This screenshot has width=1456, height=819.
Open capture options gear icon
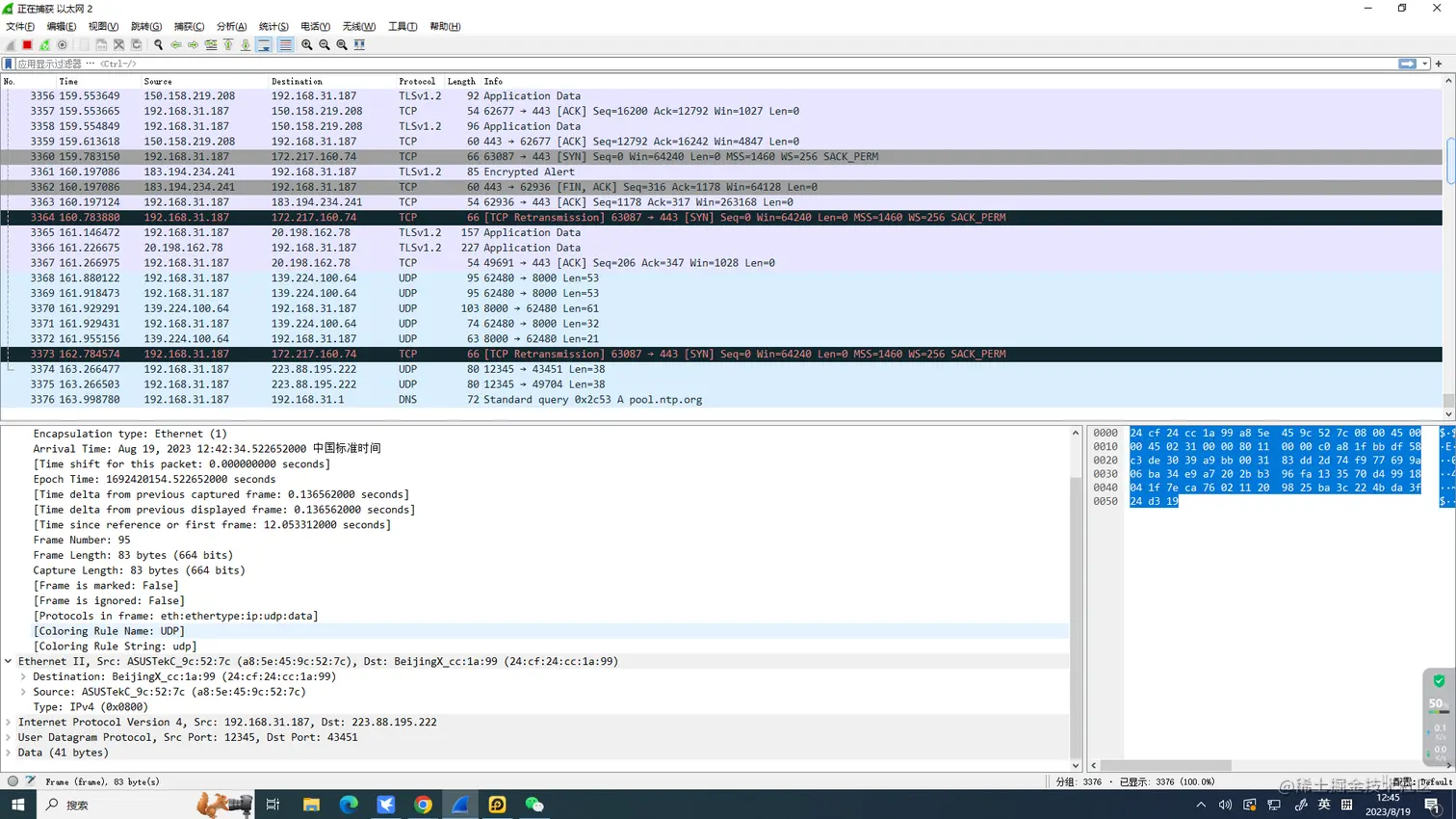pyautogui.click(x=63, y=44)
